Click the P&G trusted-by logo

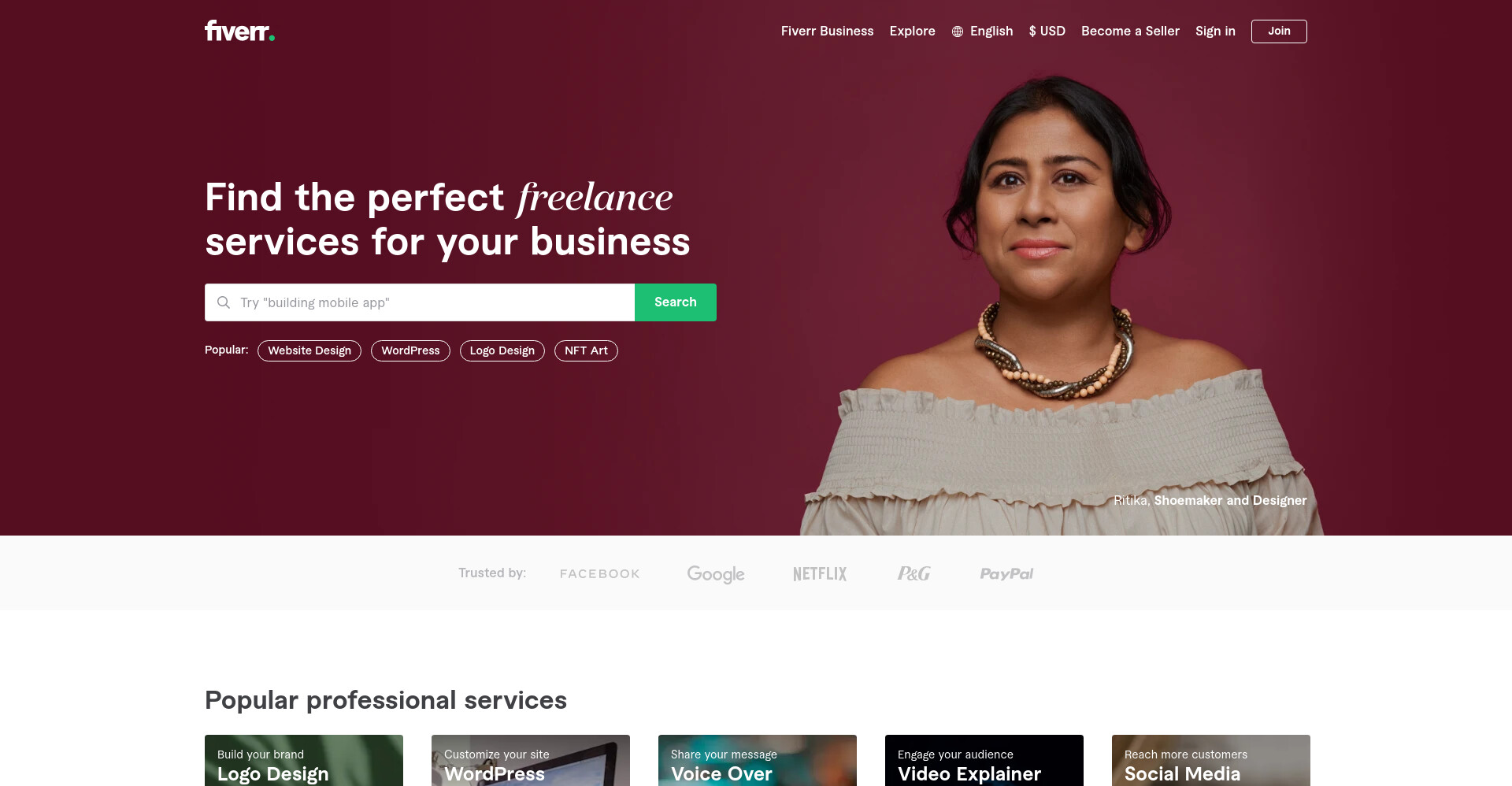point(913,574)
